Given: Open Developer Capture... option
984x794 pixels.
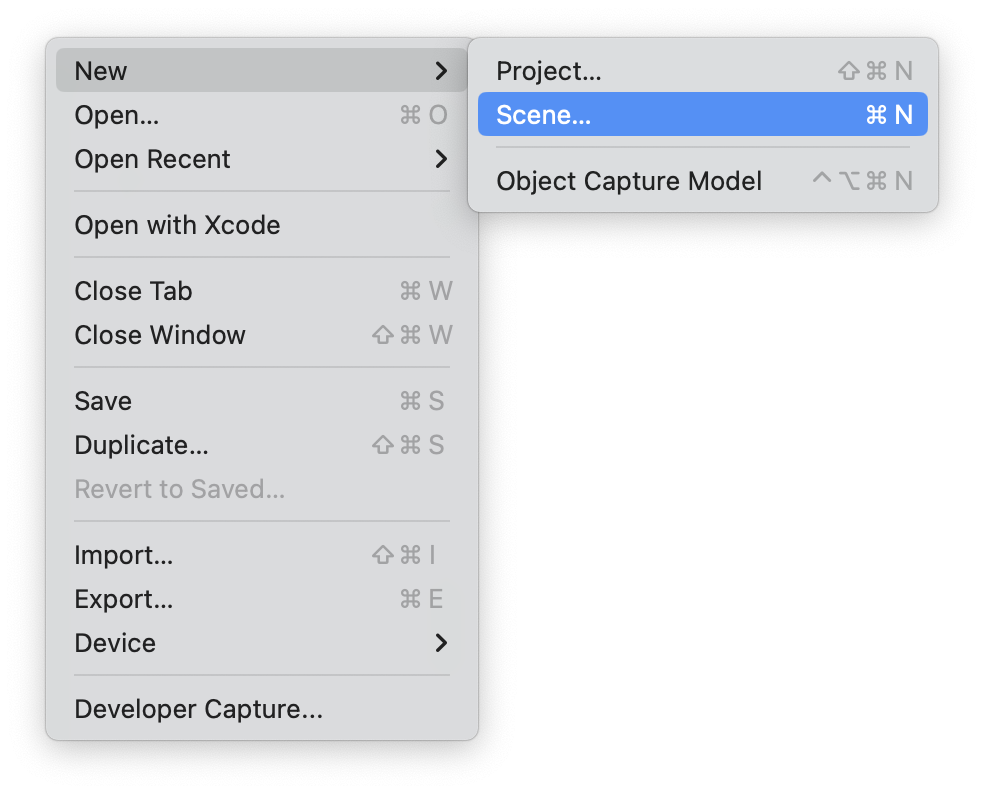Looking at the screenshot, I should [x=198, y=709].
